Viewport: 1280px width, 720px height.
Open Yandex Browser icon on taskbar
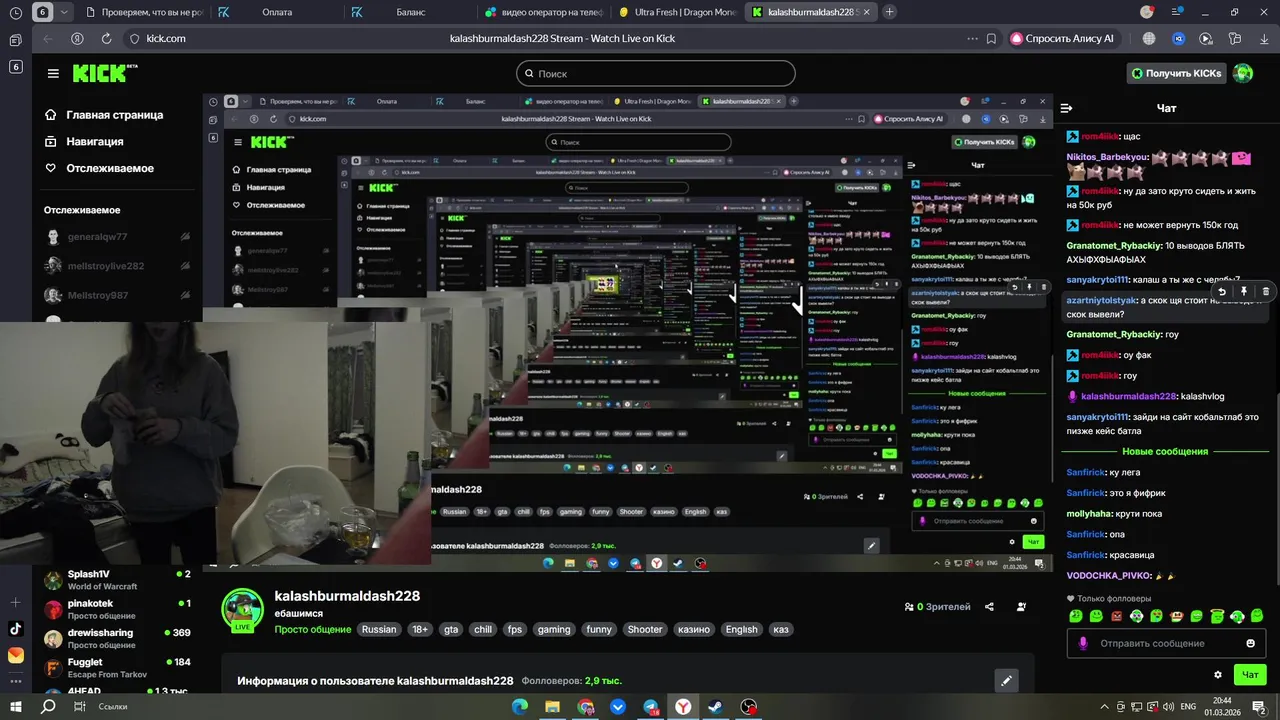pos(683,706)
